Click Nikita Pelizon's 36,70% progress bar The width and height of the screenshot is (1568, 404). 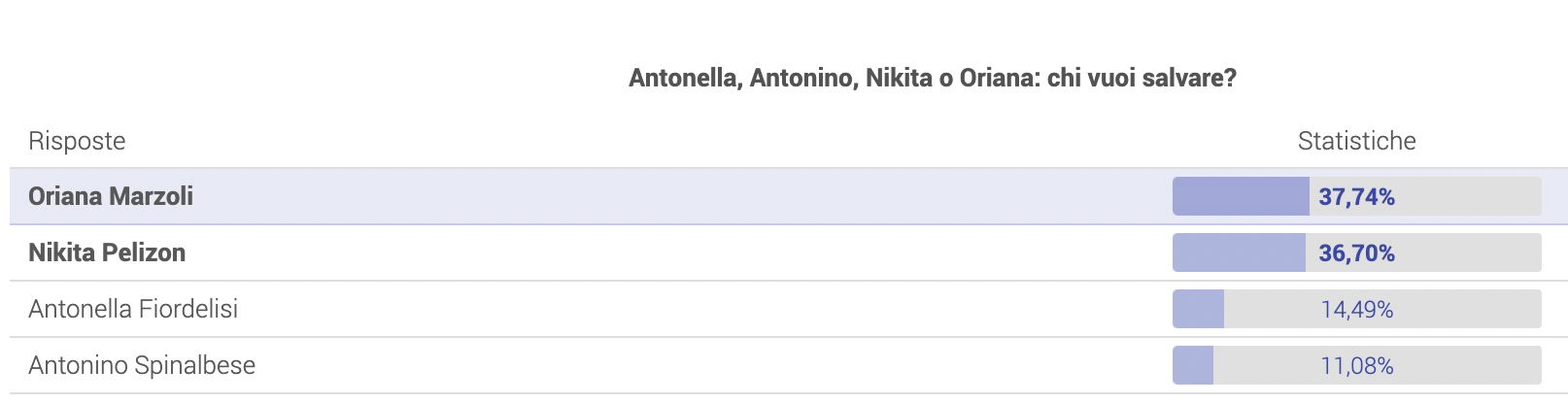point(1356,252)
